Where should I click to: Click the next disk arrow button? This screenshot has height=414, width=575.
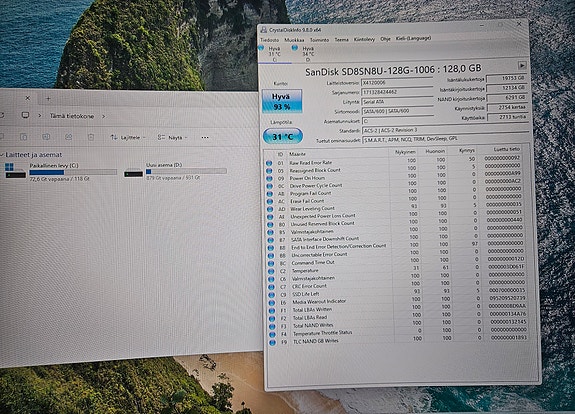point(522,65)
